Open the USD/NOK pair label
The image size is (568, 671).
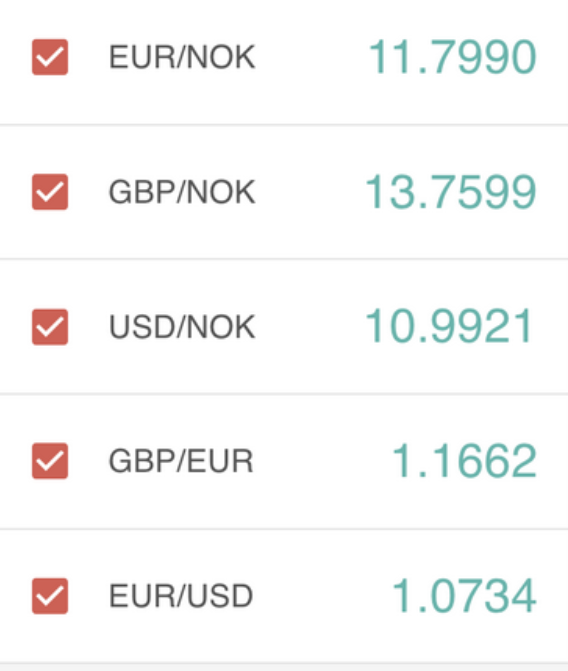point(182,327)
